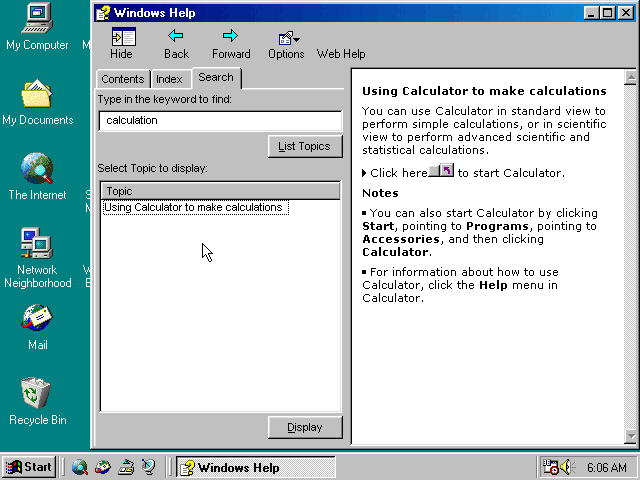This screenshot has width=640, height=480.
Task: Click the Windows Help taskbar button
Action: [256, 467]
